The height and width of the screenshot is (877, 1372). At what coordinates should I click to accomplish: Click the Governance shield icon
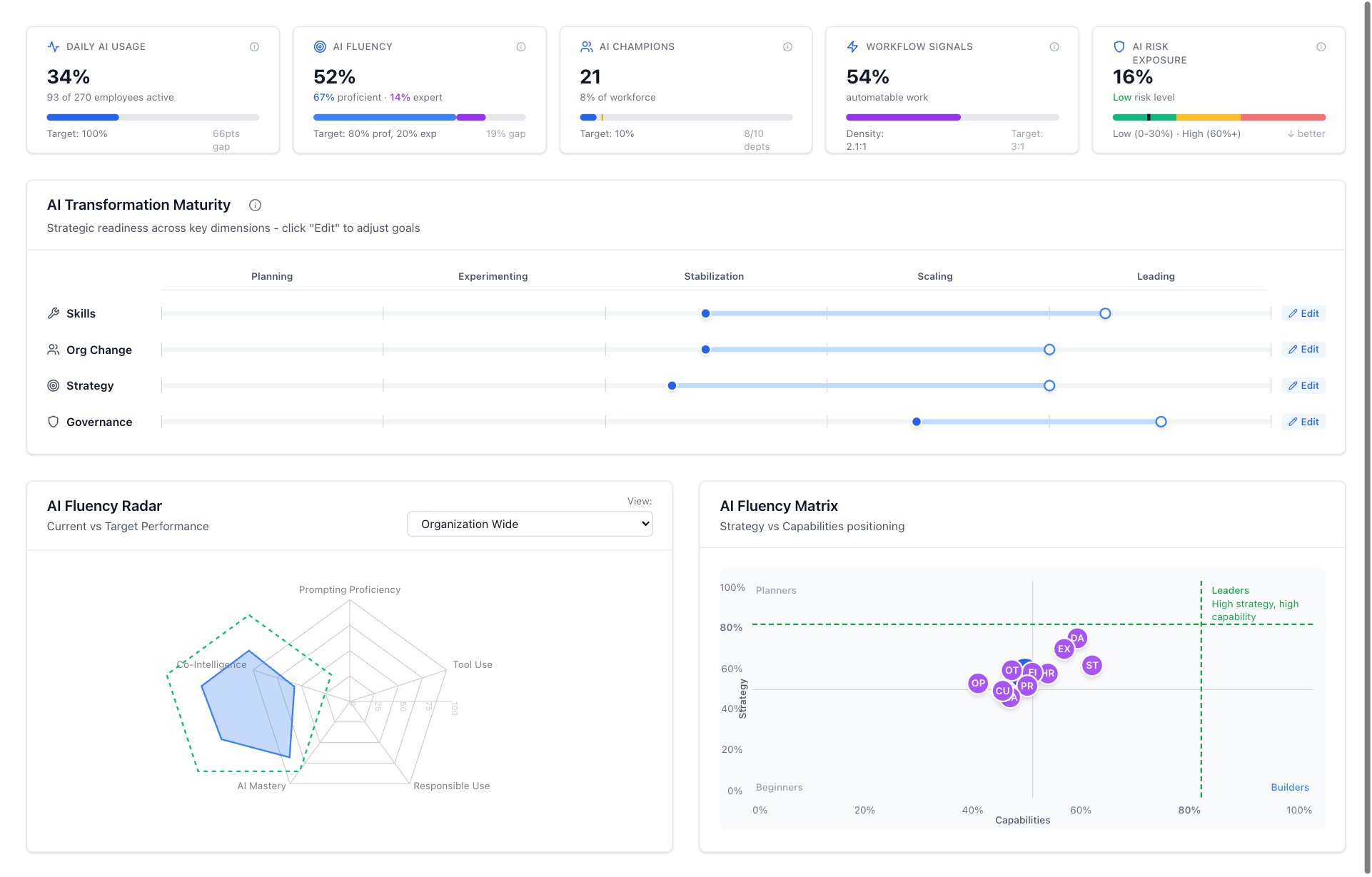pyautogui.click(x=54, y=422)
